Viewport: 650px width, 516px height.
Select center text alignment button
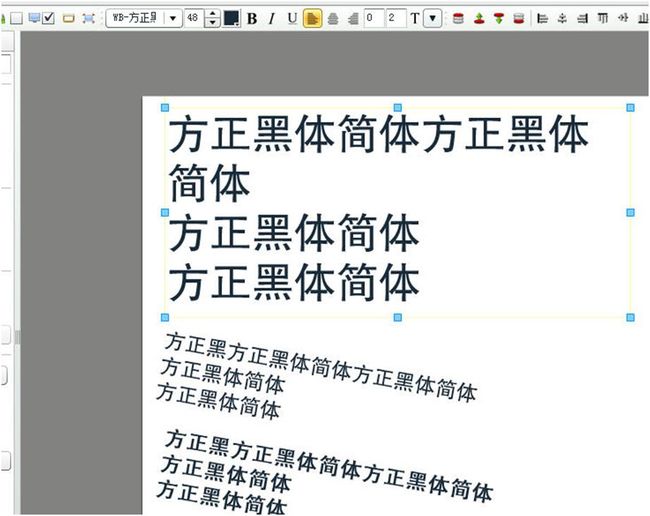pyautogui.click(x=333, y=19)
